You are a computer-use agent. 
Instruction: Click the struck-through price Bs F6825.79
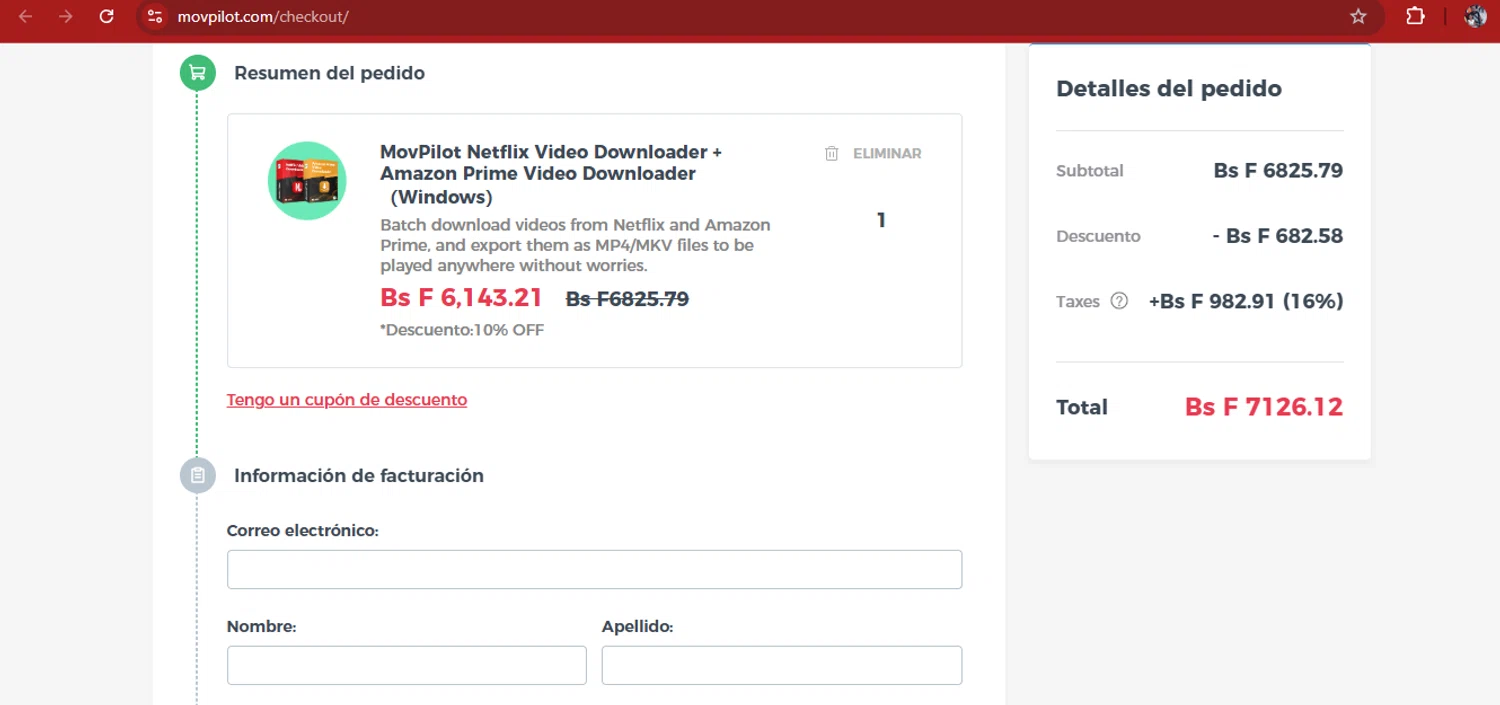[x=627, y=299]
